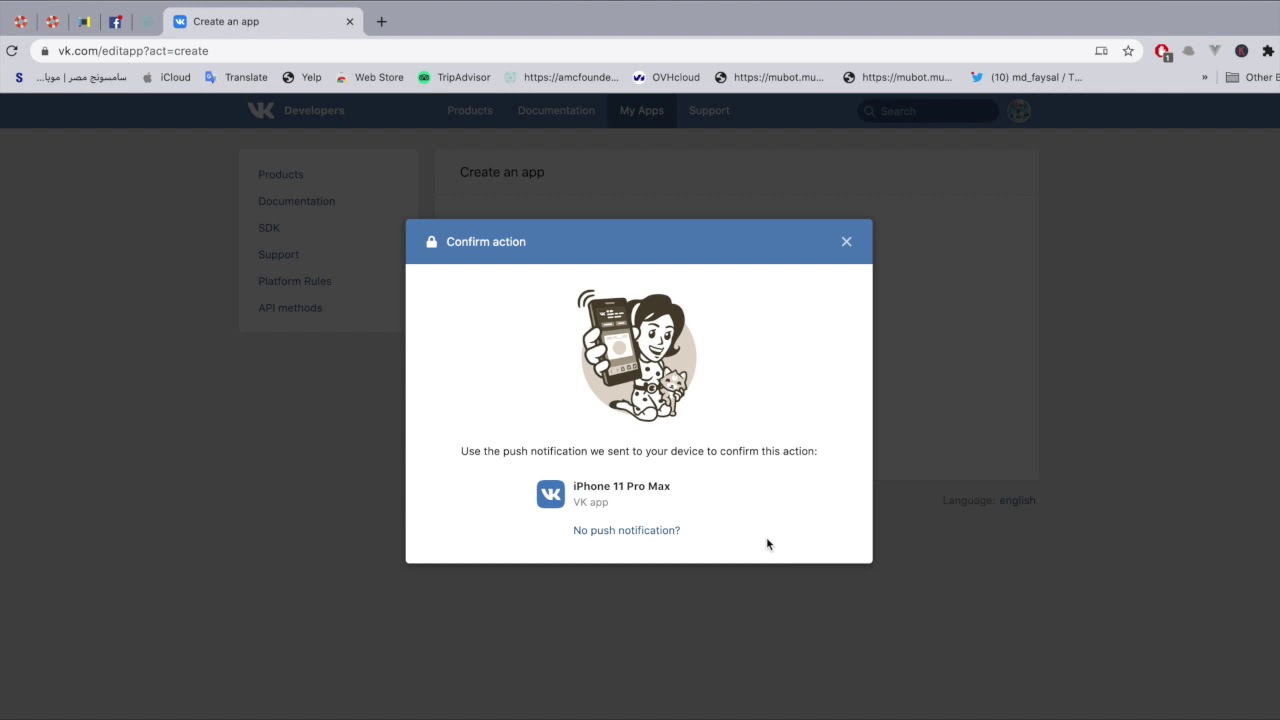The width and height of the screenshot is (1280, 720).
Task: Open Products in left sidebar
Action: click(281, 174)
